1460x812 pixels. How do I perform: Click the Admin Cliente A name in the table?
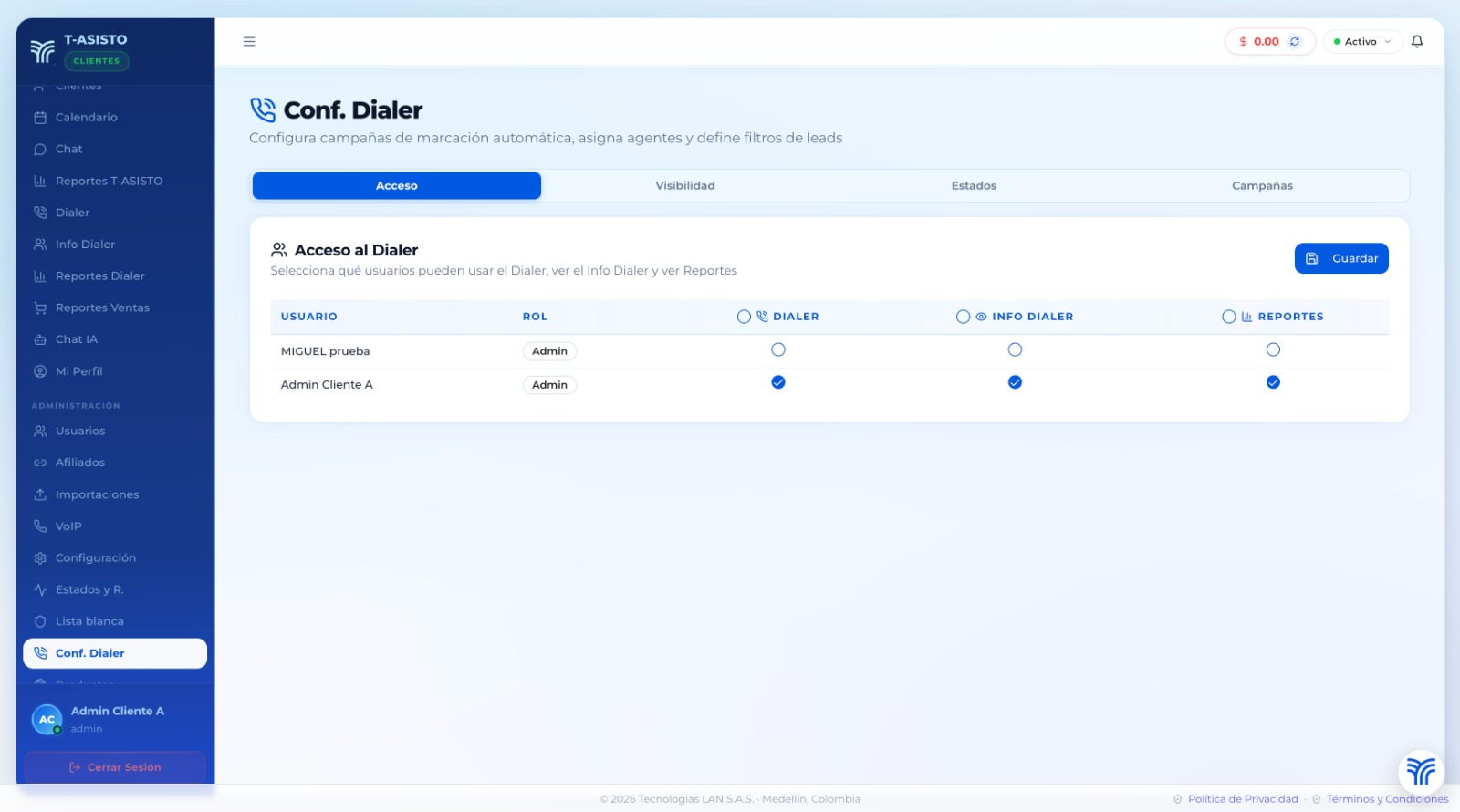click(x=327, y=385)
